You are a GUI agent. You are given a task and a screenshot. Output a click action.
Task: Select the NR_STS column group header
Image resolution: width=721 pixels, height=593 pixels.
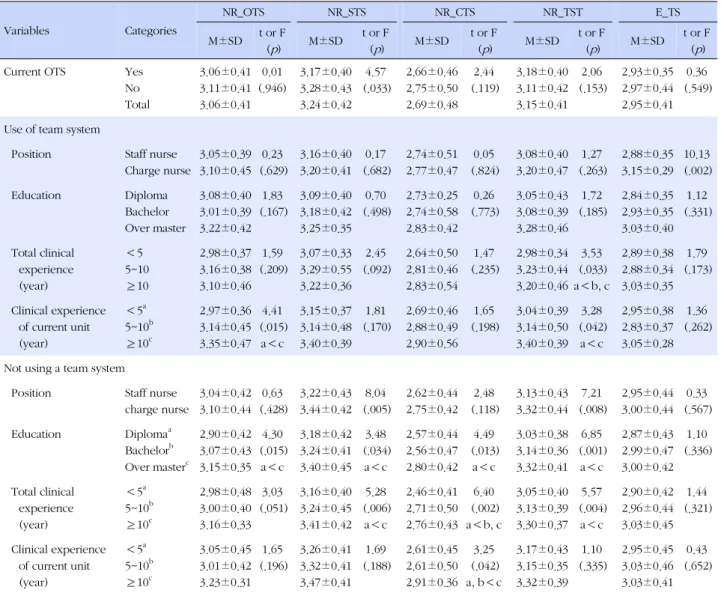[x=347, y=12]
